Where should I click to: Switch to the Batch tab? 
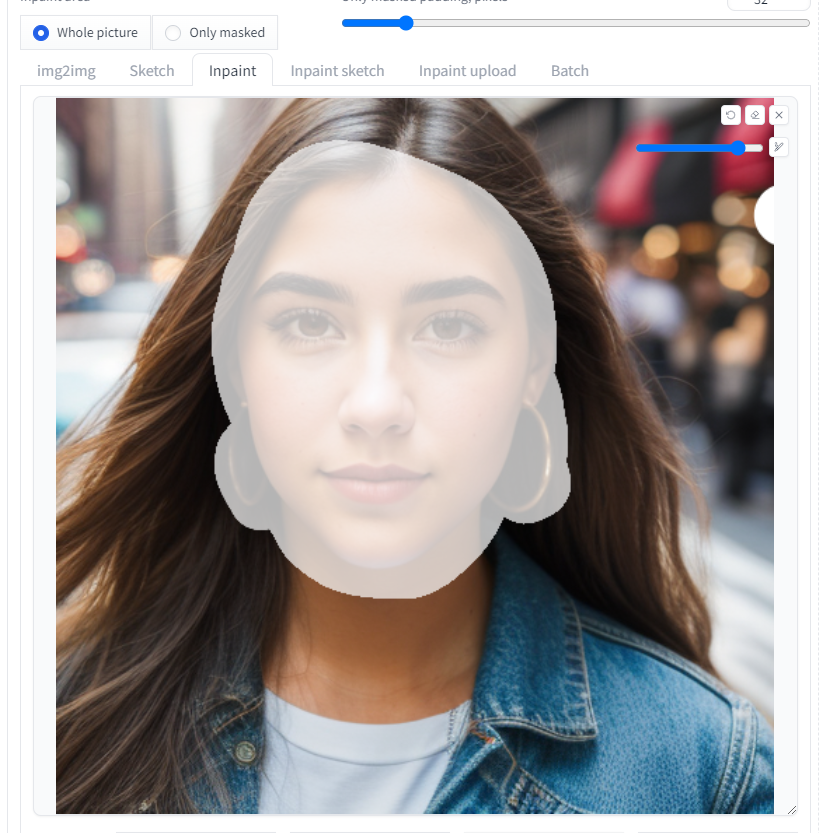coord(570,71)
